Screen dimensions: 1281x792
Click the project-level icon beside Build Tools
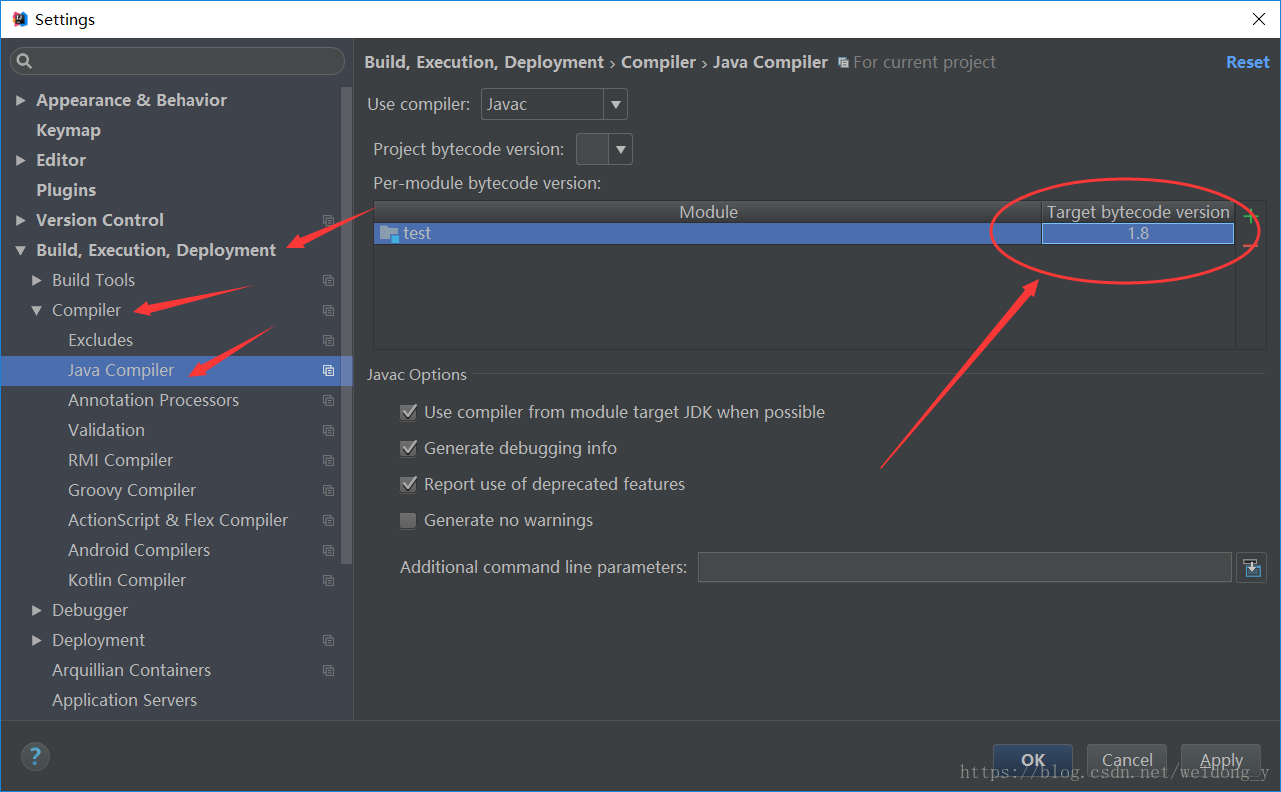point(328,280)
